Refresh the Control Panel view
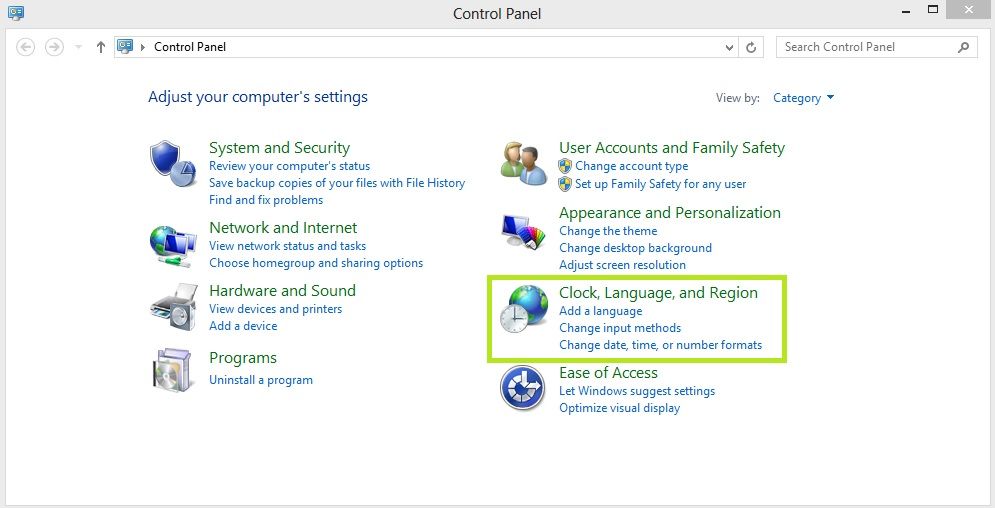Screen dimensions: 995x508 751,47
